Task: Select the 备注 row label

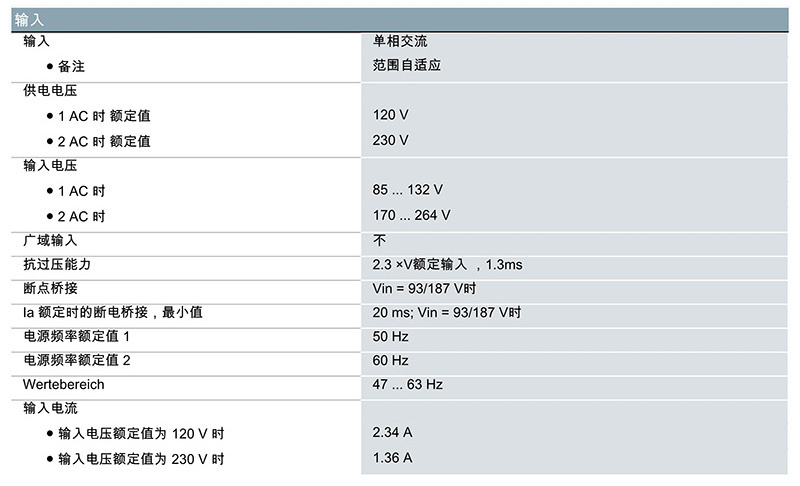Action: (71, 66)
